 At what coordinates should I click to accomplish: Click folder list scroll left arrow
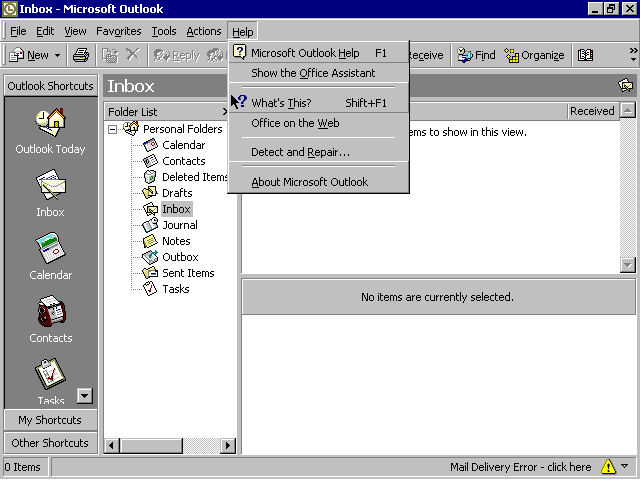pos(112,445)
